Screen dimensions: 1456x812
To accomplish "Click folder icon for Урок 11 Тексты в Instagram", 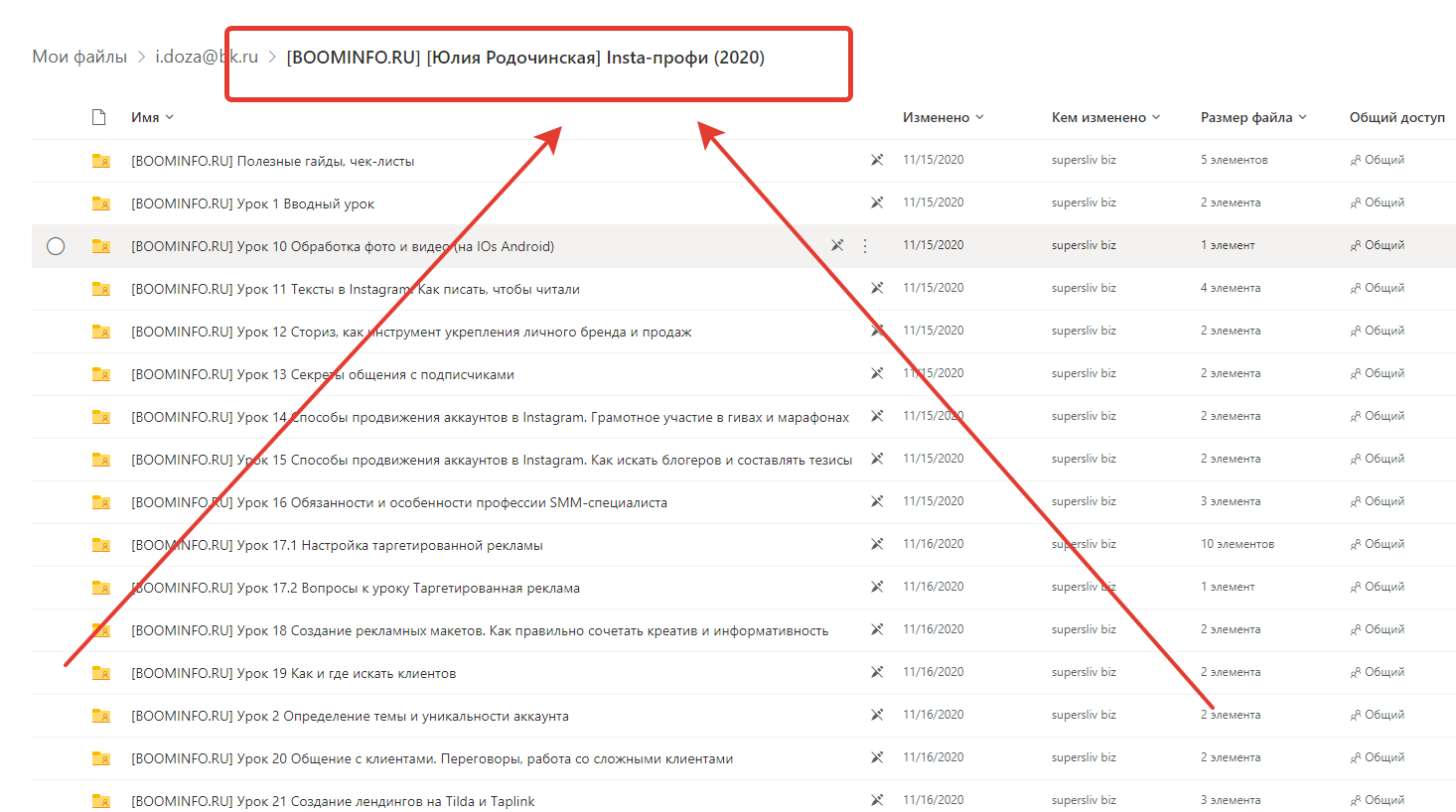I will pyautogui.click(x=101, y=289).
